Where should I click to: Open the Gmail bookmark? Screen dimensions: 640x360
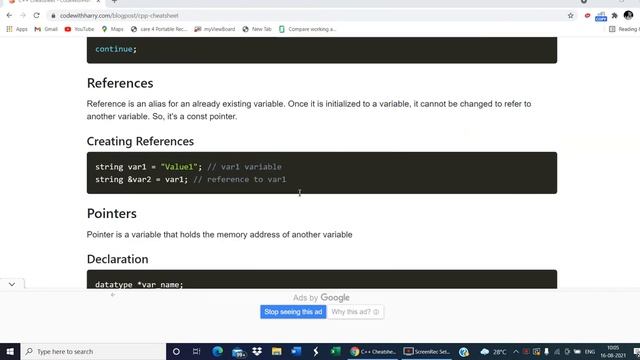(x=46, y=29)
